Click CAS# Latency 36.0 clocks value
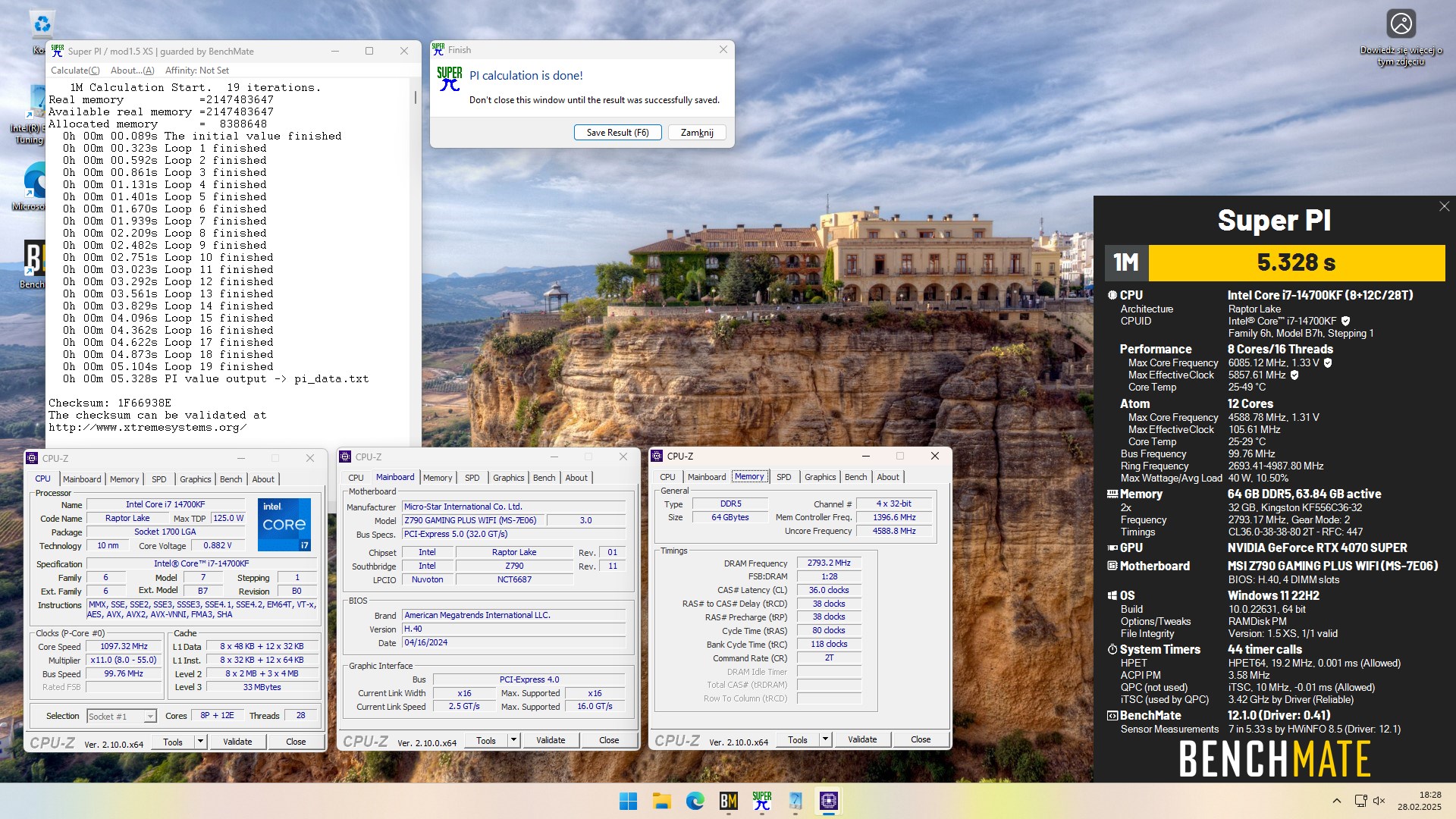Viewport: 1456px width, 819px height. tap(829, 590)
